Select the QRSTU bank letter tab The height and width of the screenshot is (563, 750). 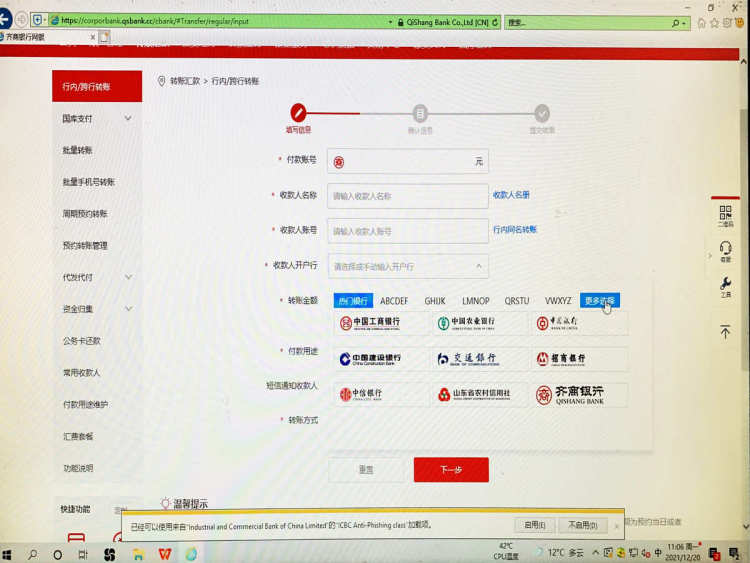pyautogui.click(x=517, y=301)
